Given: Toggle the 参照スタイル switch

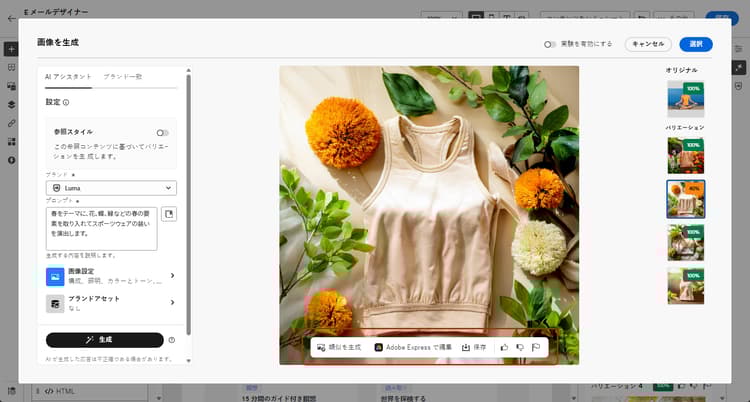Looking at the screenshot, I should tap(162, 132).
